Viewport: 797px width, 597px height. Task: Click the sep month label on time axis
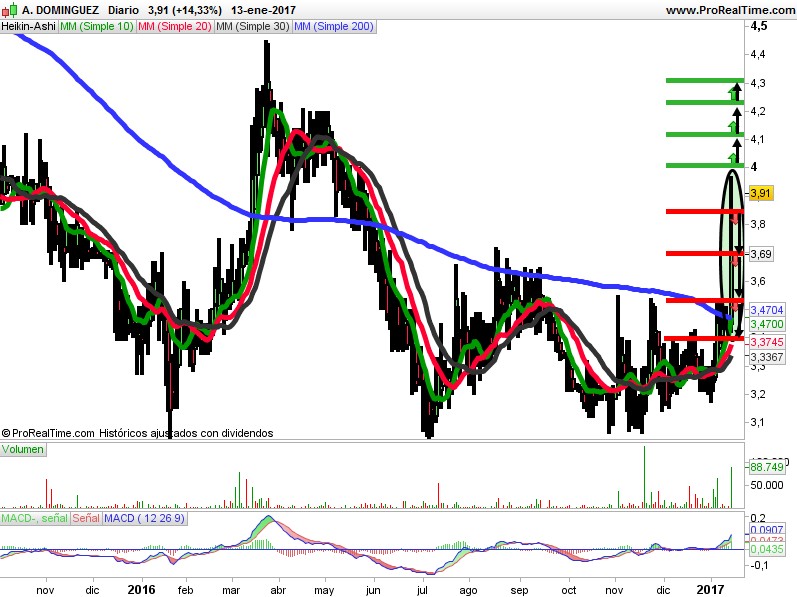[519, 590]
